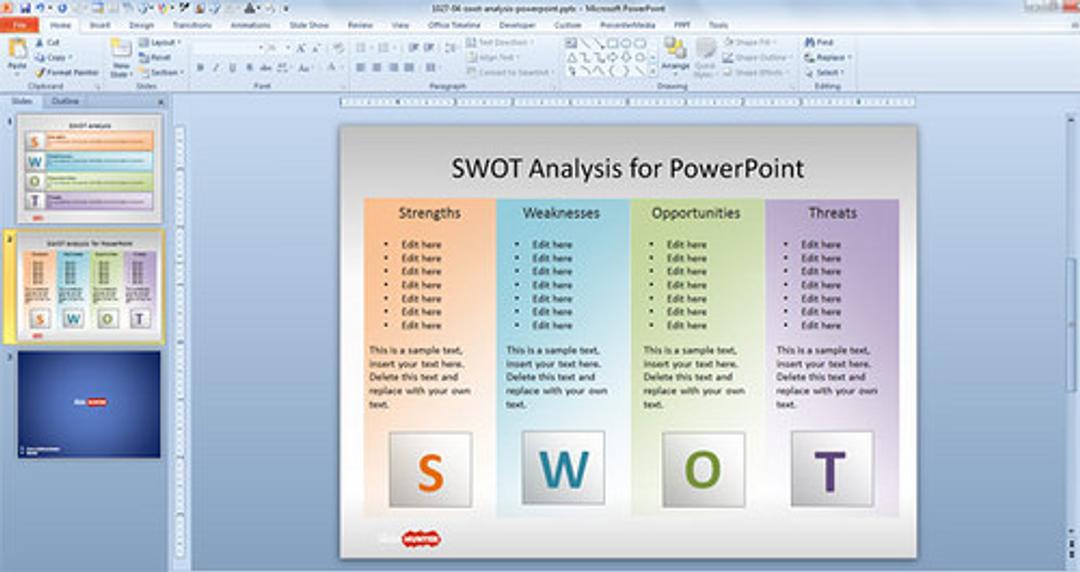Click the slide title 'SWOT Analysis for PowerPoint'
Viewport: 1080px width, 572px height.
click(x=627, y=168)
